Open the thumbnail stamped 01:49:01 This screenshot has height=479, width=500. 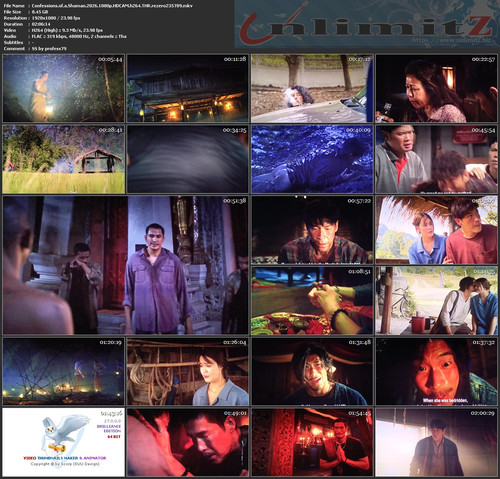tap(188, 442)
